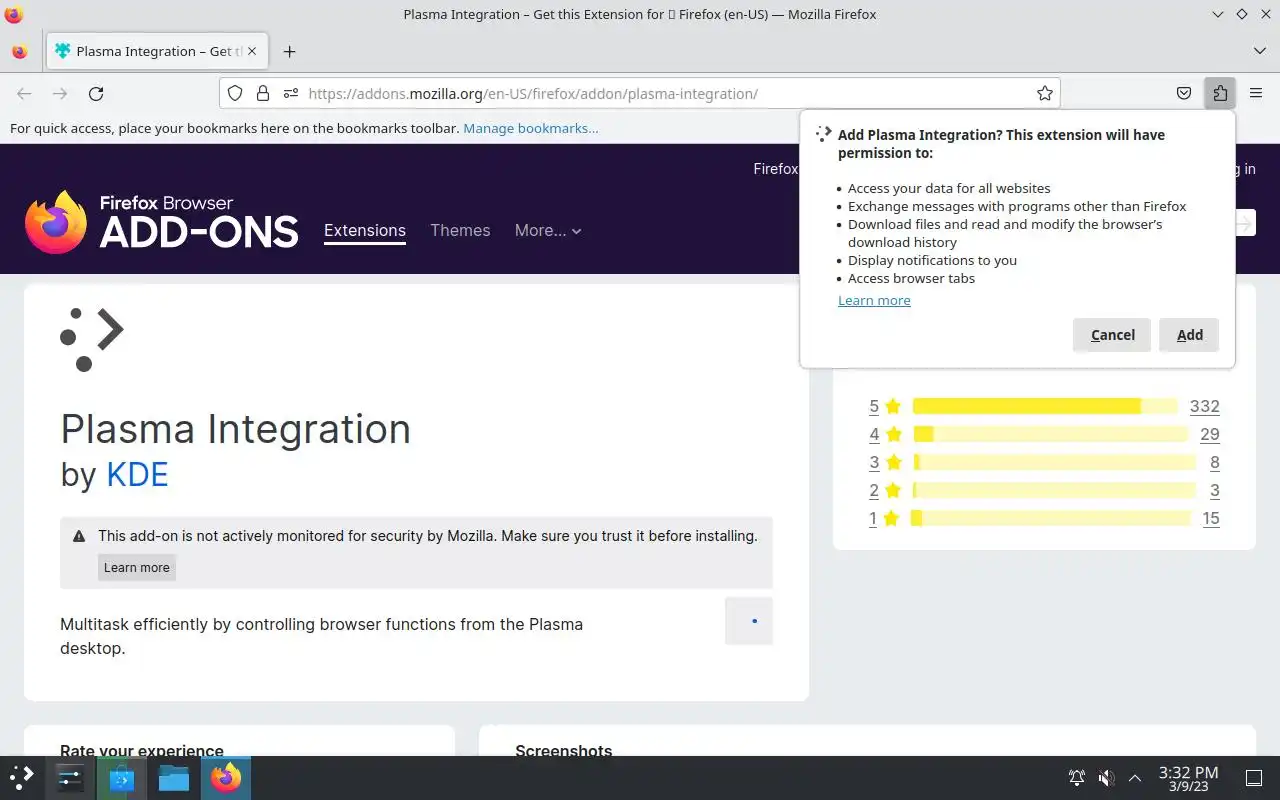
Task: Open the 8 three-star reviews count
Action: tap(1214, 462)
